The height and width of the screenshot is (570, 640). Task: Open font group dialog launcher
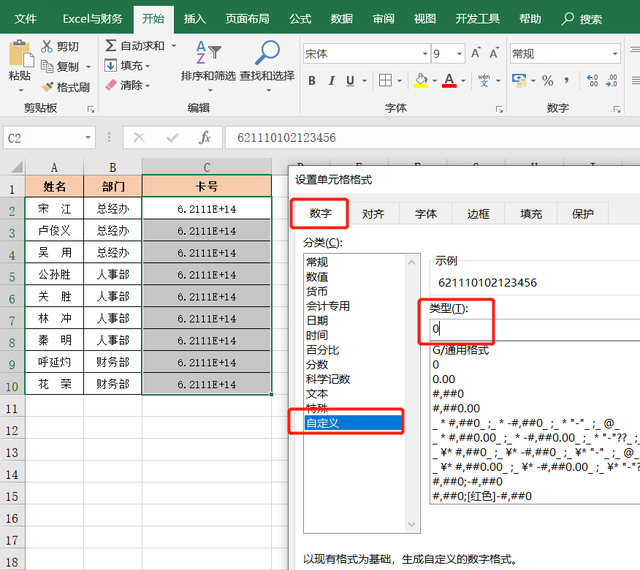click(499, 109)
